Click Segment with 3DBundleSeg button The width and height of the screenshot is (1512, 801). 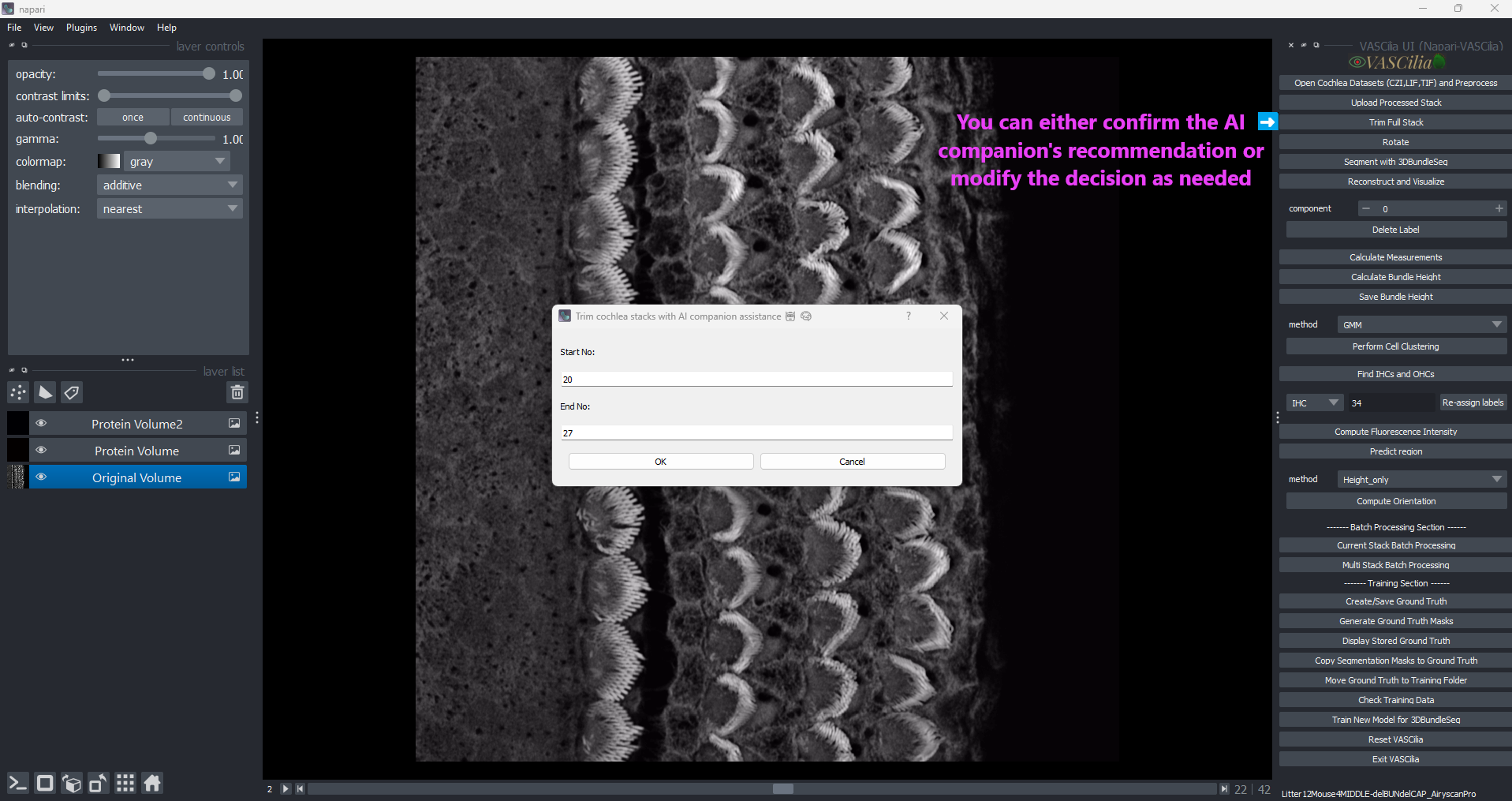point(1395,162)
